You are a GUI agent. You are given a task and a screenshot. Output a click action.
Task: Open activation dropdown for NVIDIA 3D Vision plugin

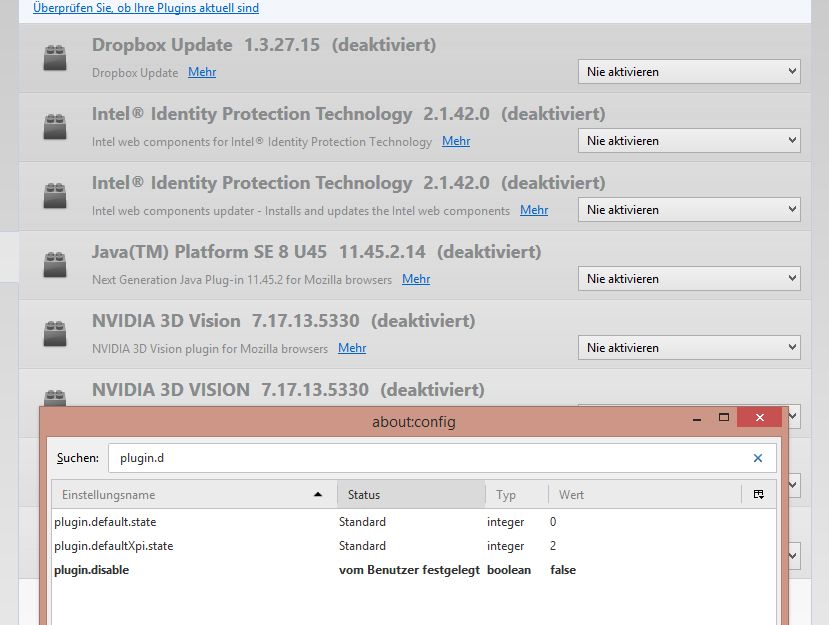(x=689, y=348)
